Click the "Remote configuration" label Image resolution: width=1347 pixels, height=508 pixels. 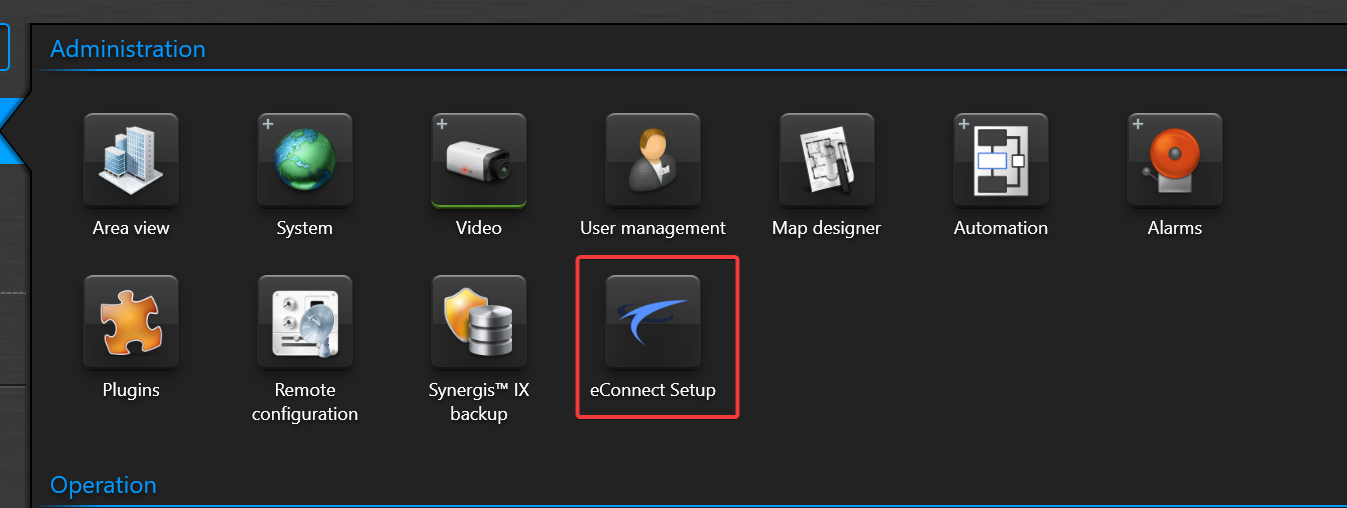point(305,402)
